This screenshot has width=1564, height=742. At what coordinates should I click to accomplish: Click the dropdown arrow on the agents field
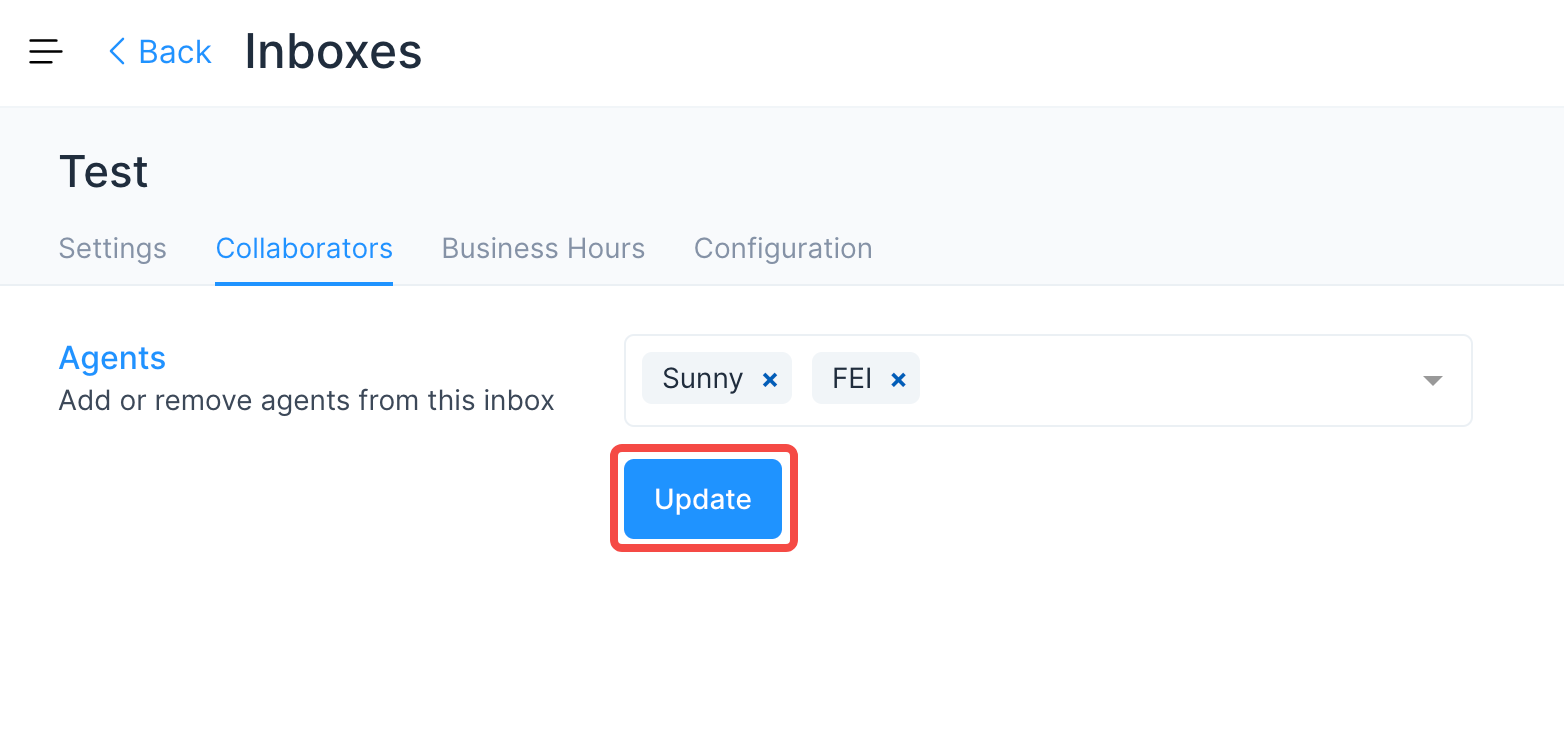click(x=1433, y=380)
